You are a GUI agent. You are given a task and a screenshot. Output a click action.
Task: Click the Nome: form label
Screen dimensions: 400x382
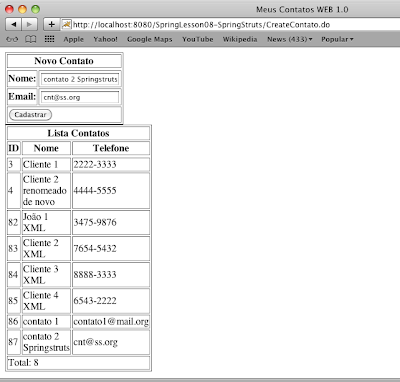[22, 79]
